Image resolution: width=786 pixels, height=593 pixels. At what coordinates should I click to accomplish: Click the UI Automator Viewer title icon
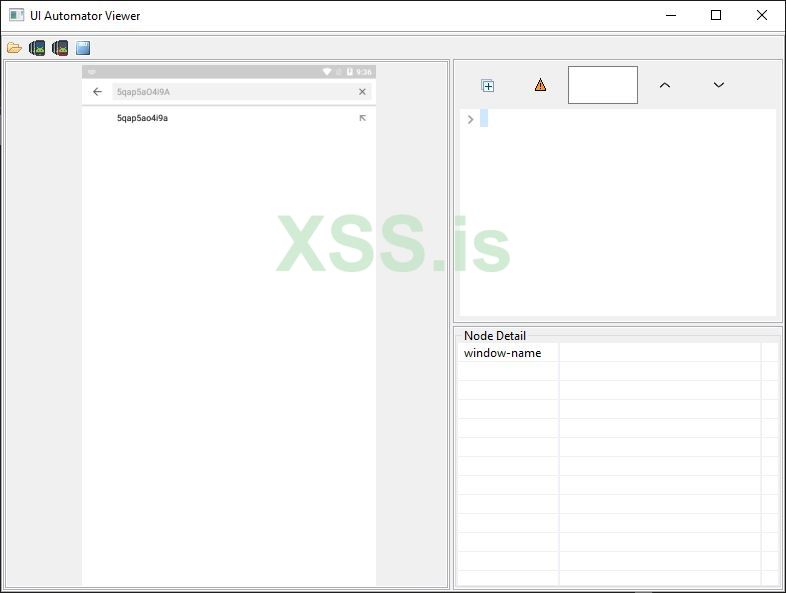pyautogui.click(x=17, y=16)
